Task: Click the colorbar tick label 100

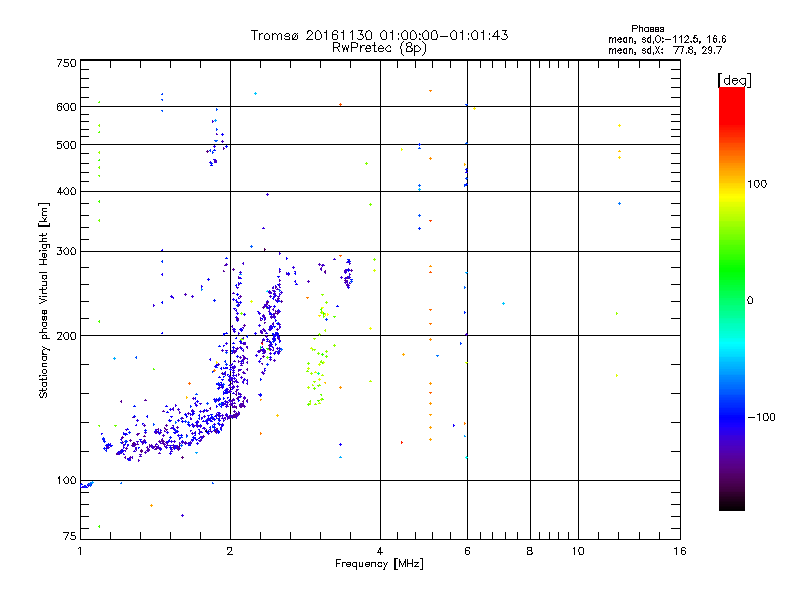Action: (x=760, y=184)
